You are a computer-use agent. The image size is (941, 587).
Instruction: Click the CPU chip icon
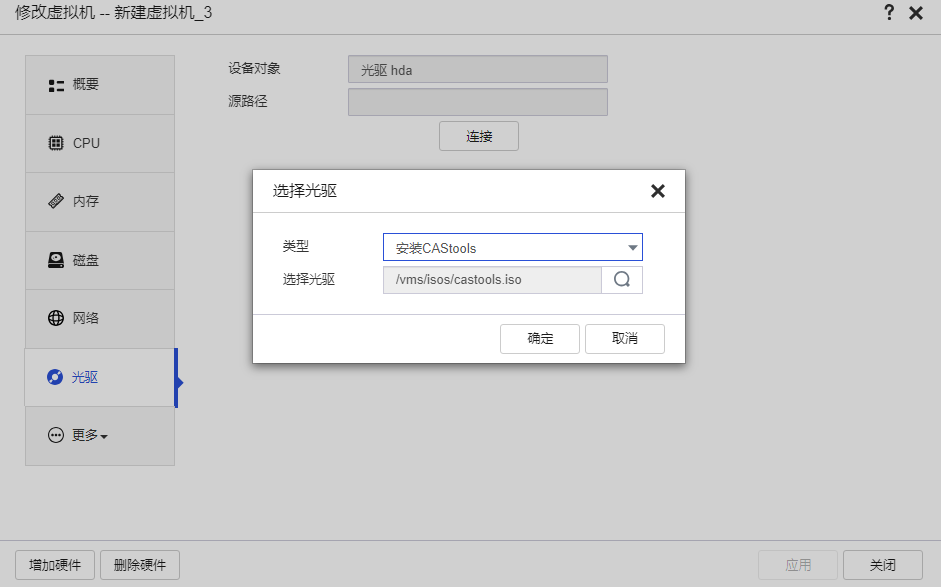(56, 143)
